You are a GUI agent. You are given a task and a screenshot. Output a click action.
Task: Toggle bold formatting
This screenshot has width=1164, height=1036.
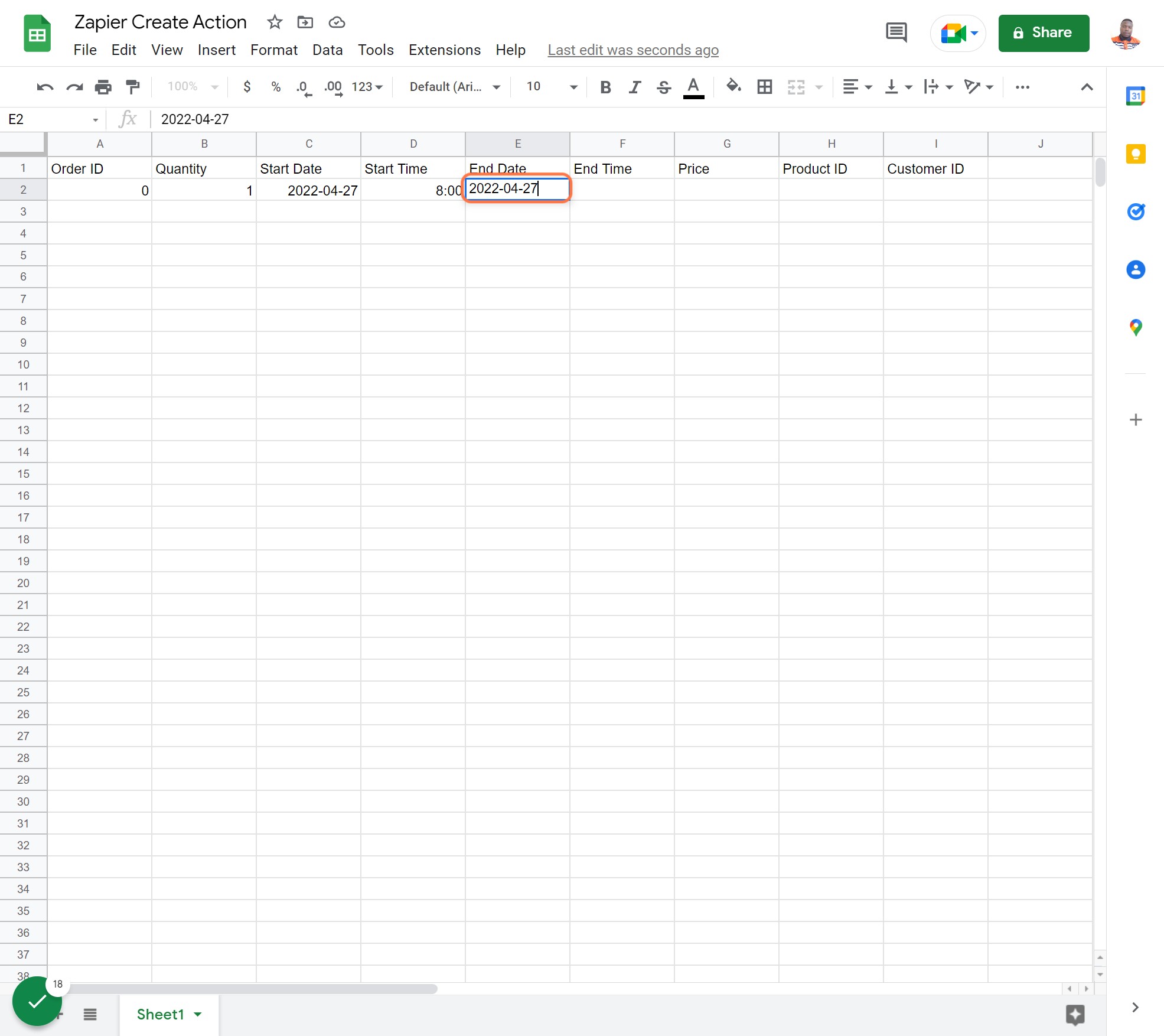(x=605, y=87)
